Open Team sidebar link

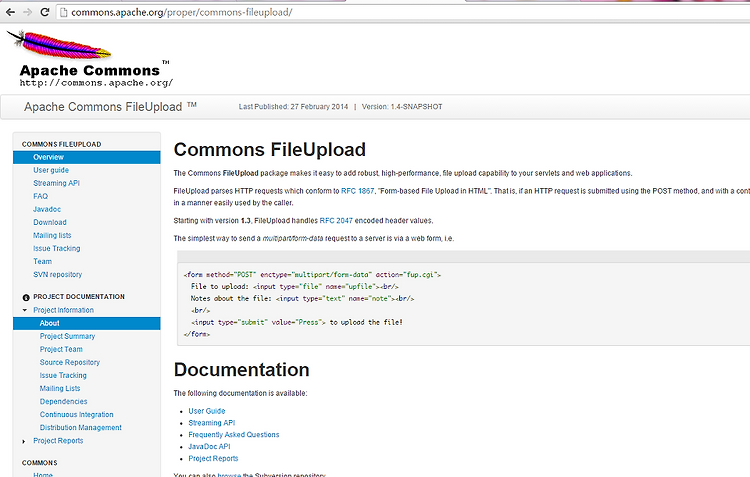(x=43, y=262)
